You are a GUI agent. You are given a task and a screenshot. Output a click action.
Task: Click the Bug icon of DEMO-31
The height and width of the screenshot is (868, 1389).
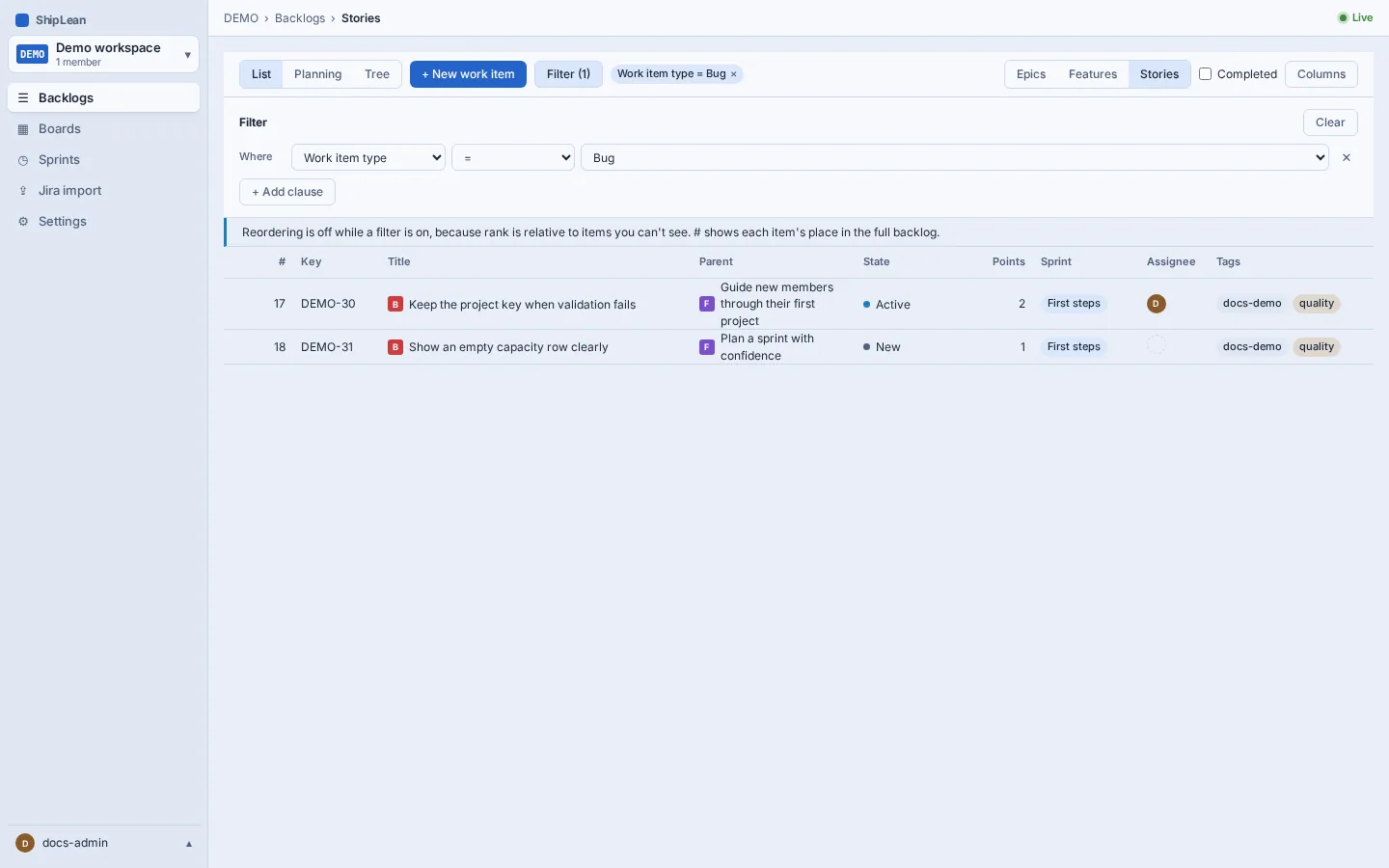[395, 347]
